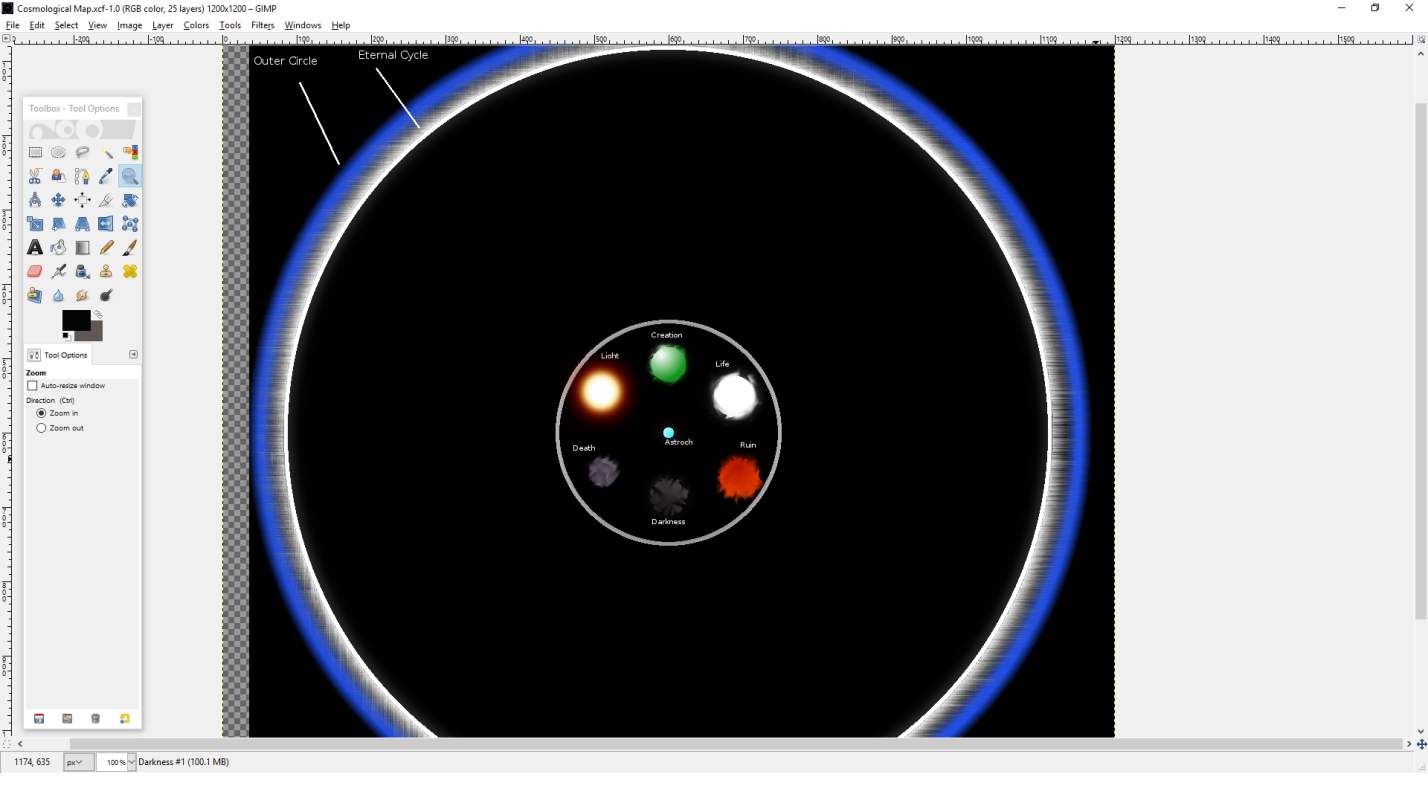Select the Perspective tool
This screenshot has height=800, width=1428.
click(x=82, y=224)
